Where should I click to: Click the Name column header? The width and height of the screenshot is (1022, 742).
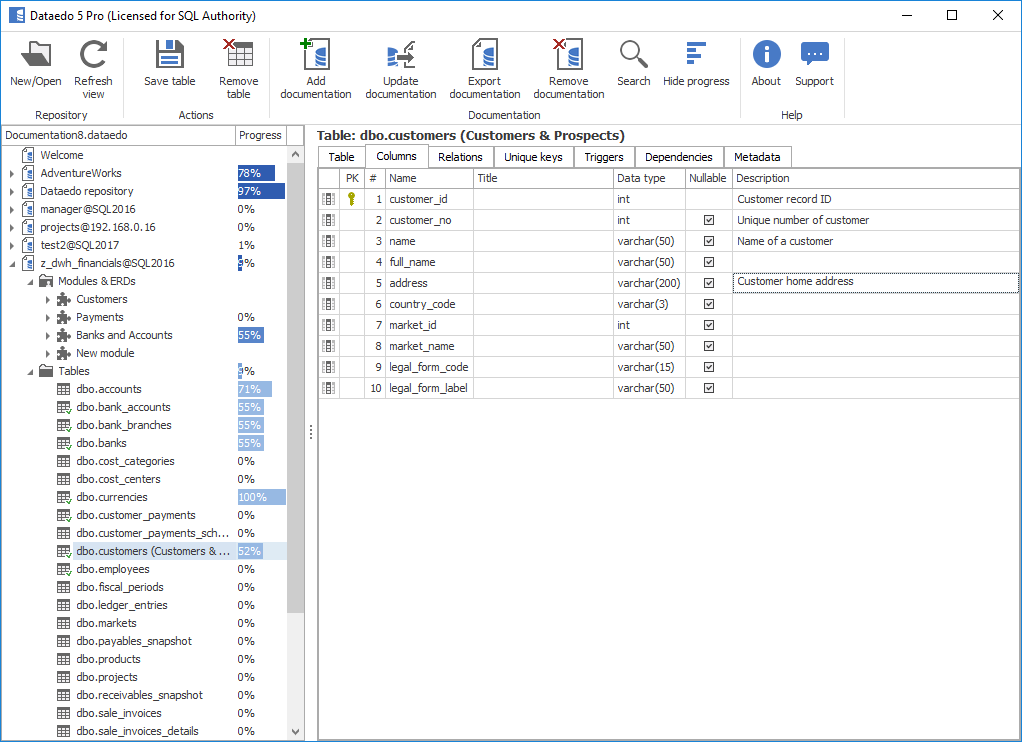429,178
